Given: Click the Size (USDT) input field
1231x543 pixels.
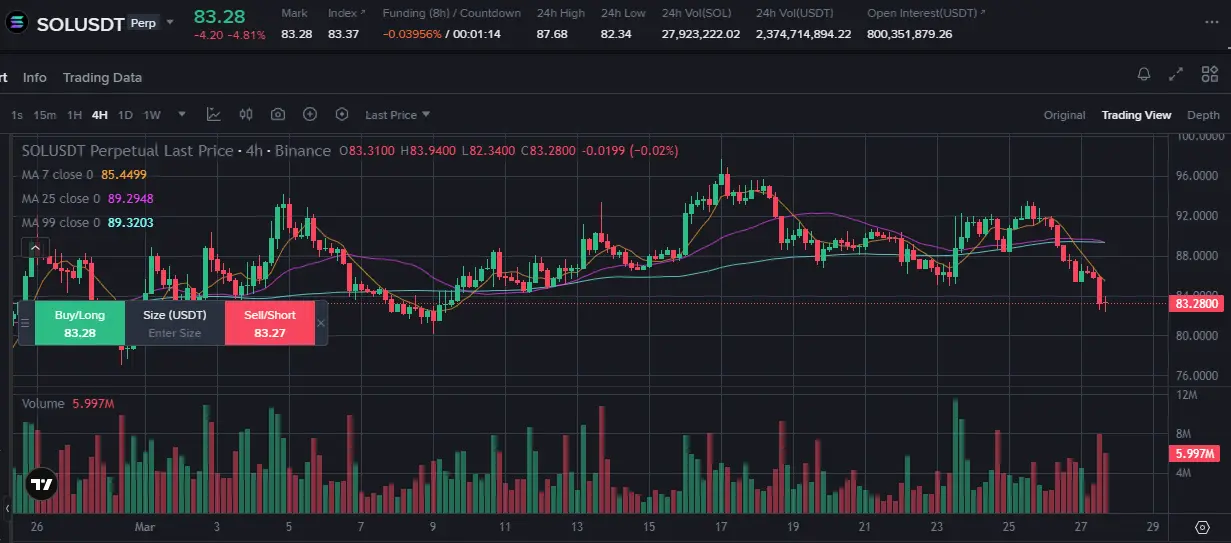Looking at the screenshot, I should 175,323.
